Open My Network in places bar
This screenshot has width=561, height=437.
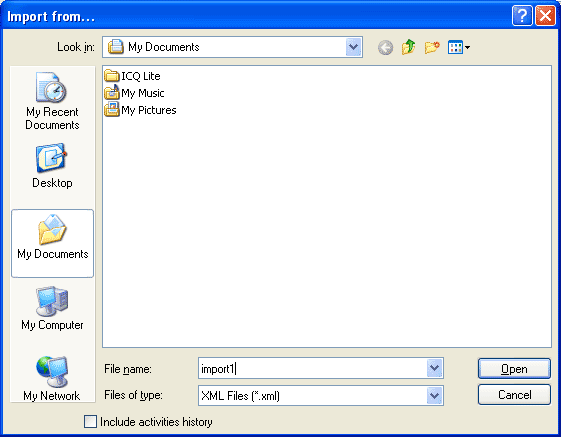click(52, 379)
